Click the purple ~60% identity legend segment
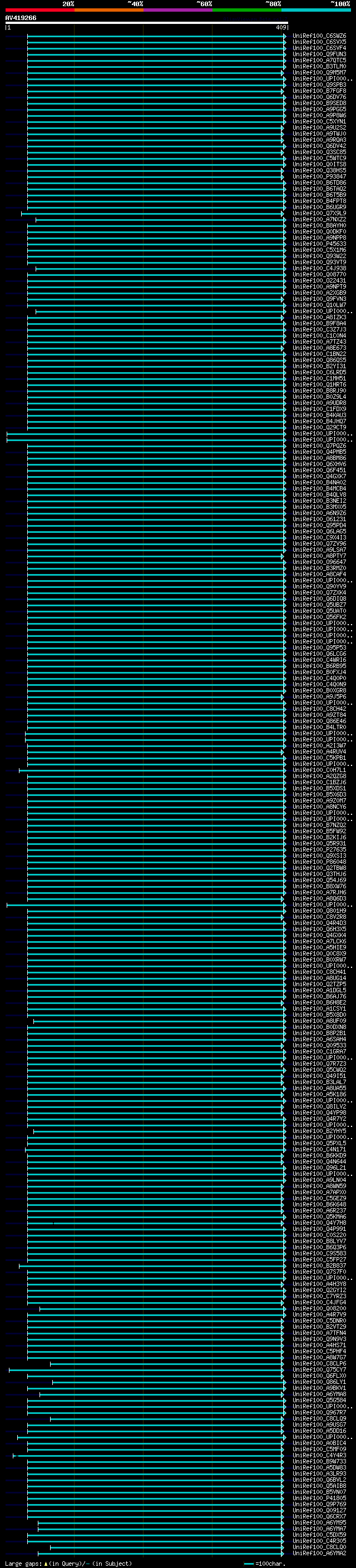Image resolution: width=356 pixels, height=1568 pixels. tap(177, 10)
